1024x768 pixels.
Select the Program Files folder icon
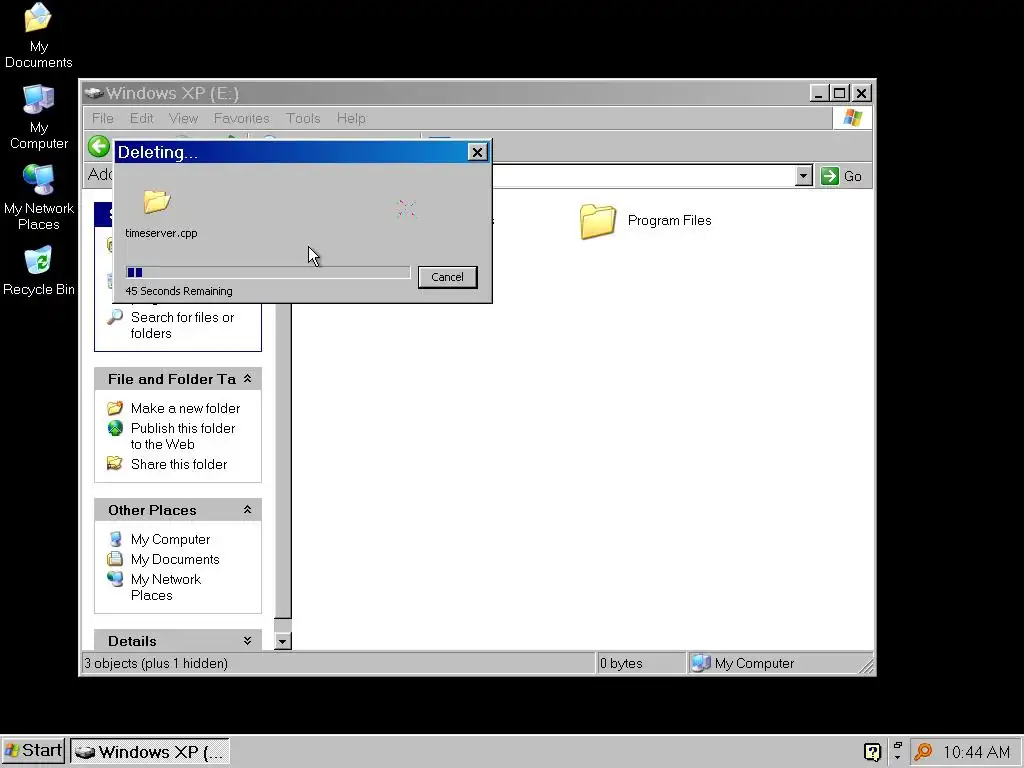[x=598, y=221]
